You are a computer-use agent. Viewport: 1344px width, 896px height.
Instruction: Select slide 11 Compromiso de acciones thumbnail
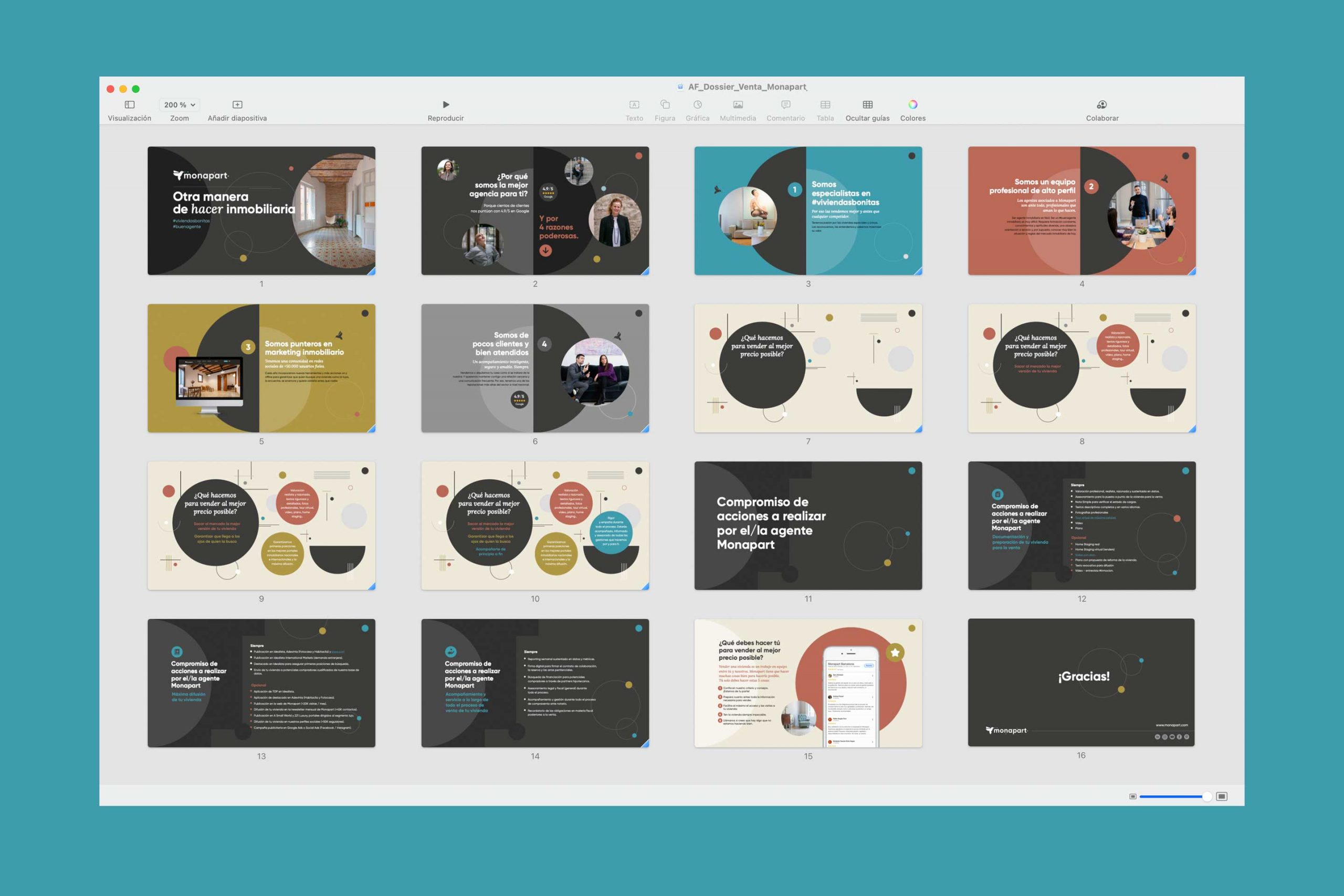tap(807, 526)
